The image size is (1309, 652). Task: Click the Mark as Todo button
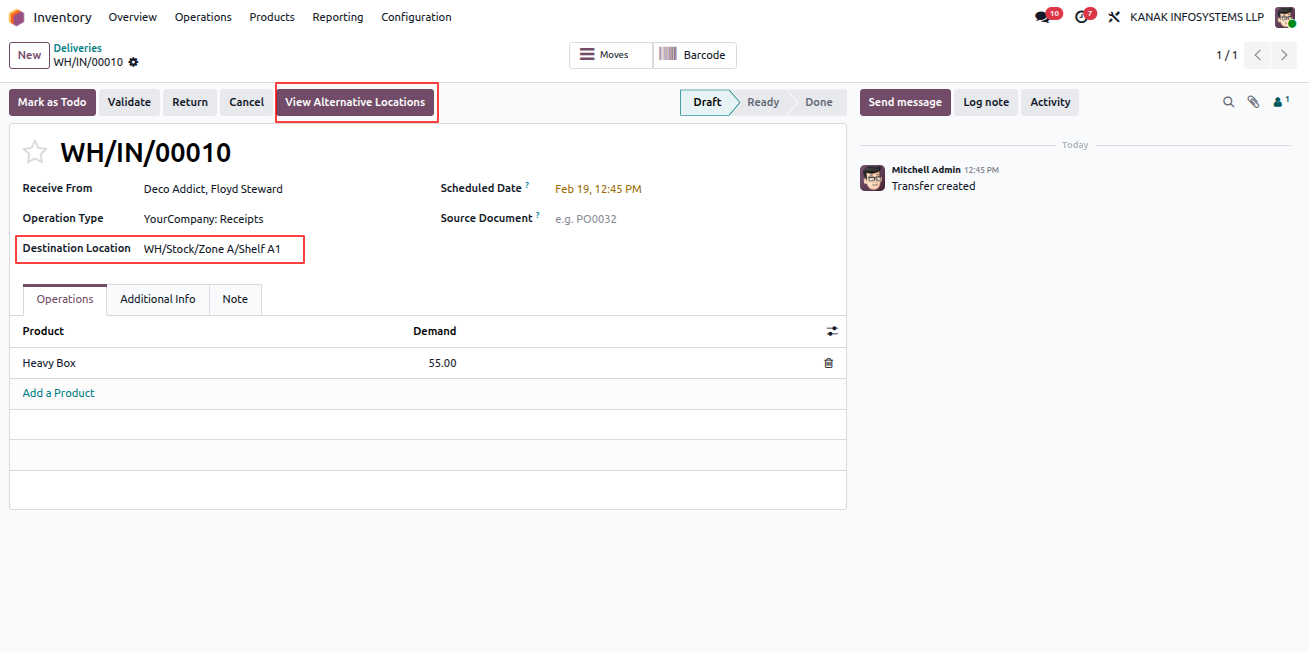click(52, 102)
